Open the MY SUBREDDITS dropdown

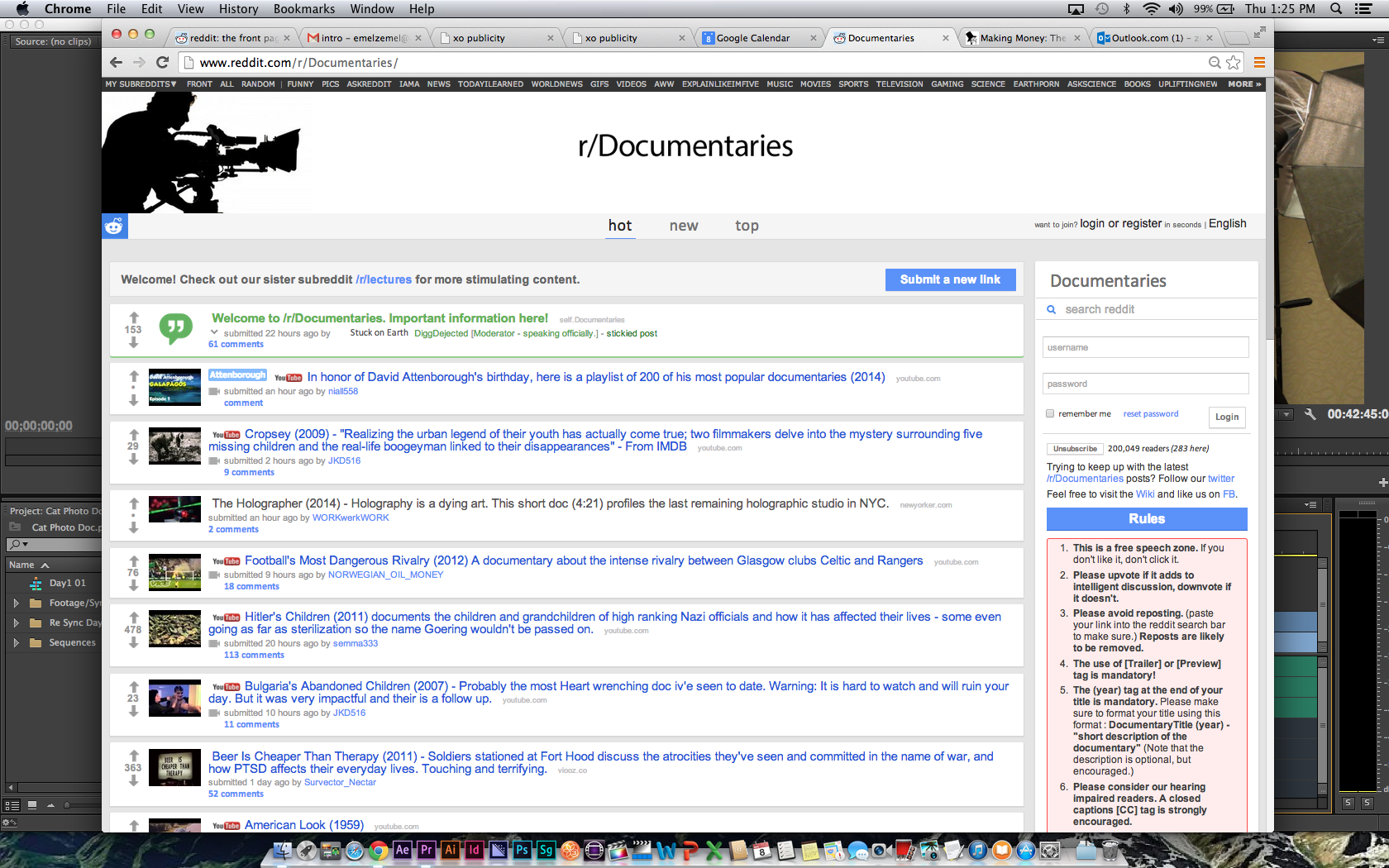coord(141,83)
